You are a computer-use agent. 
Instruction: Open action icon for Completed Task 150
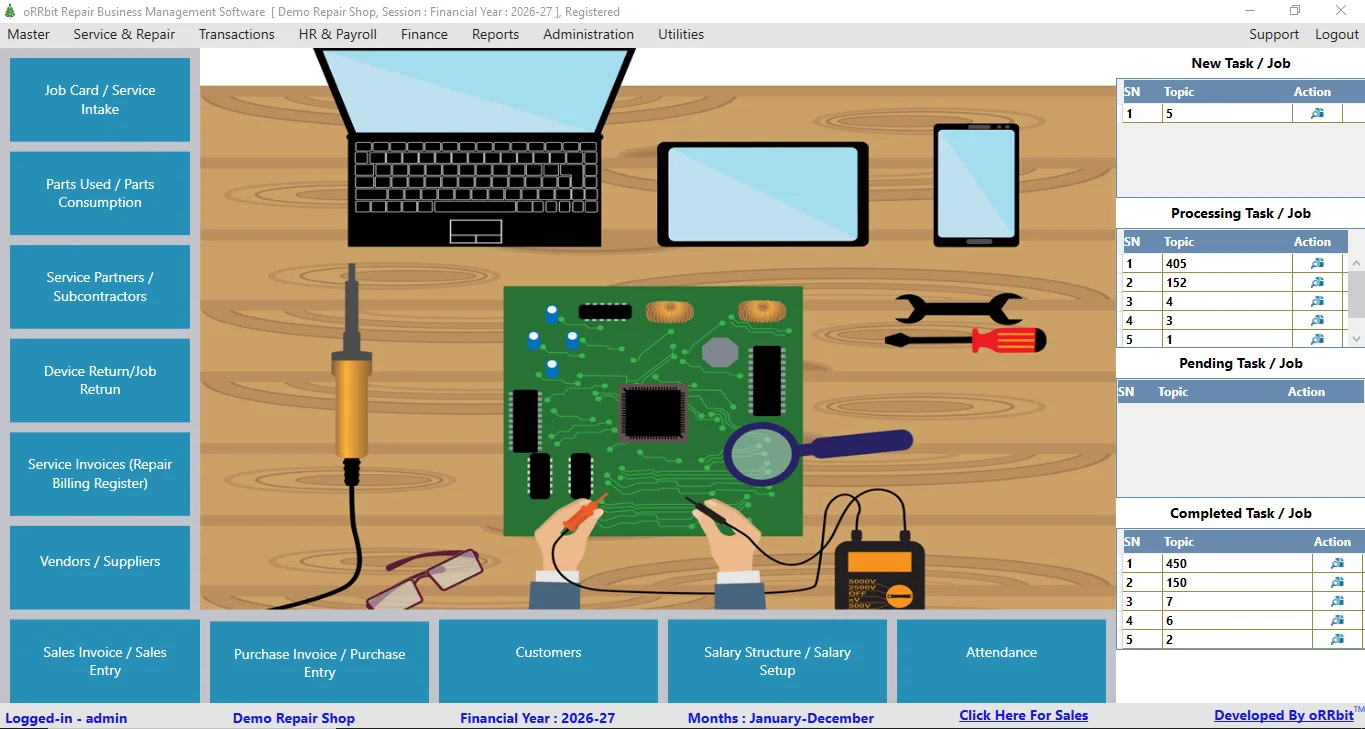point(1337,582)
